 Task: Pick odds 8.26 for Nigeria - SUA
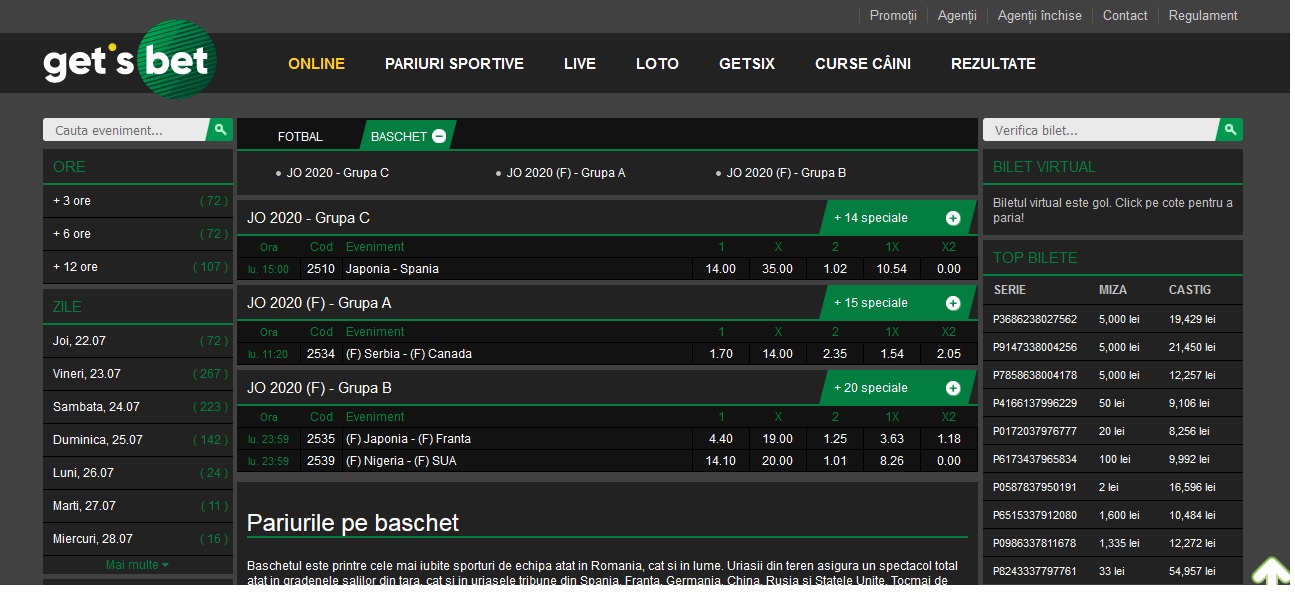[892, 461]
